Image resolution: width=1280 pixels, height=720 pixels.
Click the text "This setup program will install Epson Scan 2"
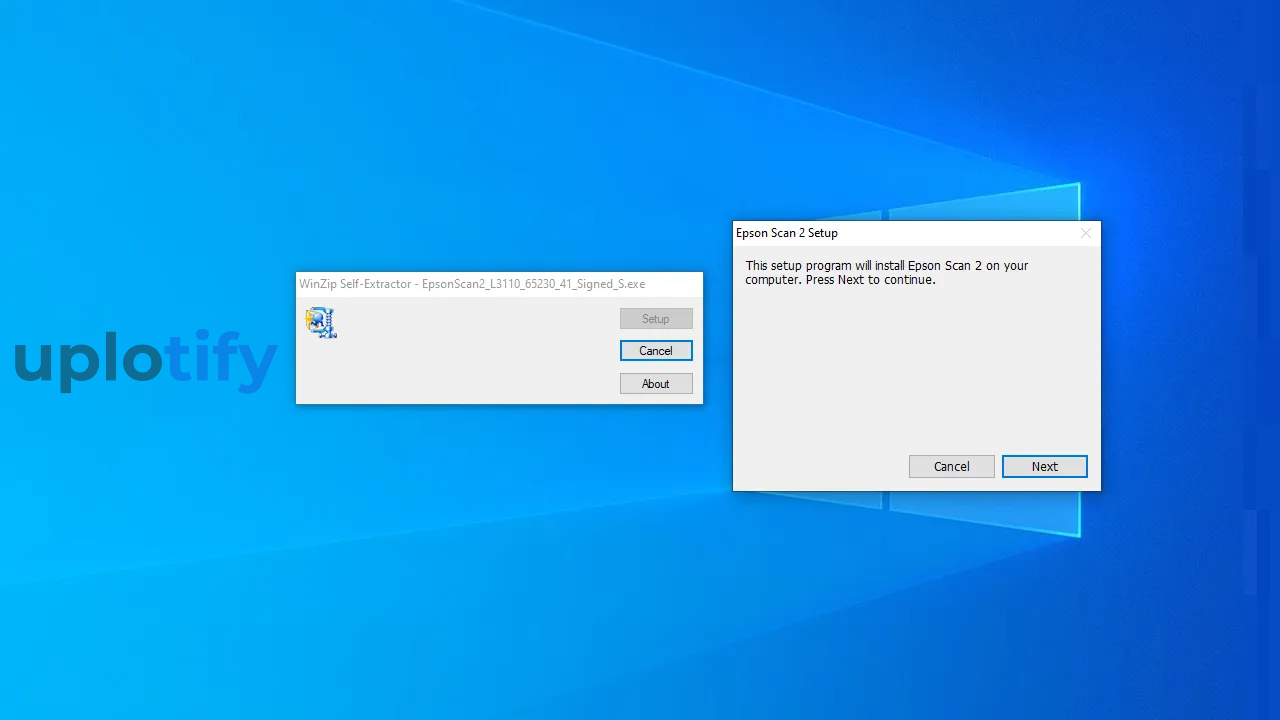click(x=864, y=266)
